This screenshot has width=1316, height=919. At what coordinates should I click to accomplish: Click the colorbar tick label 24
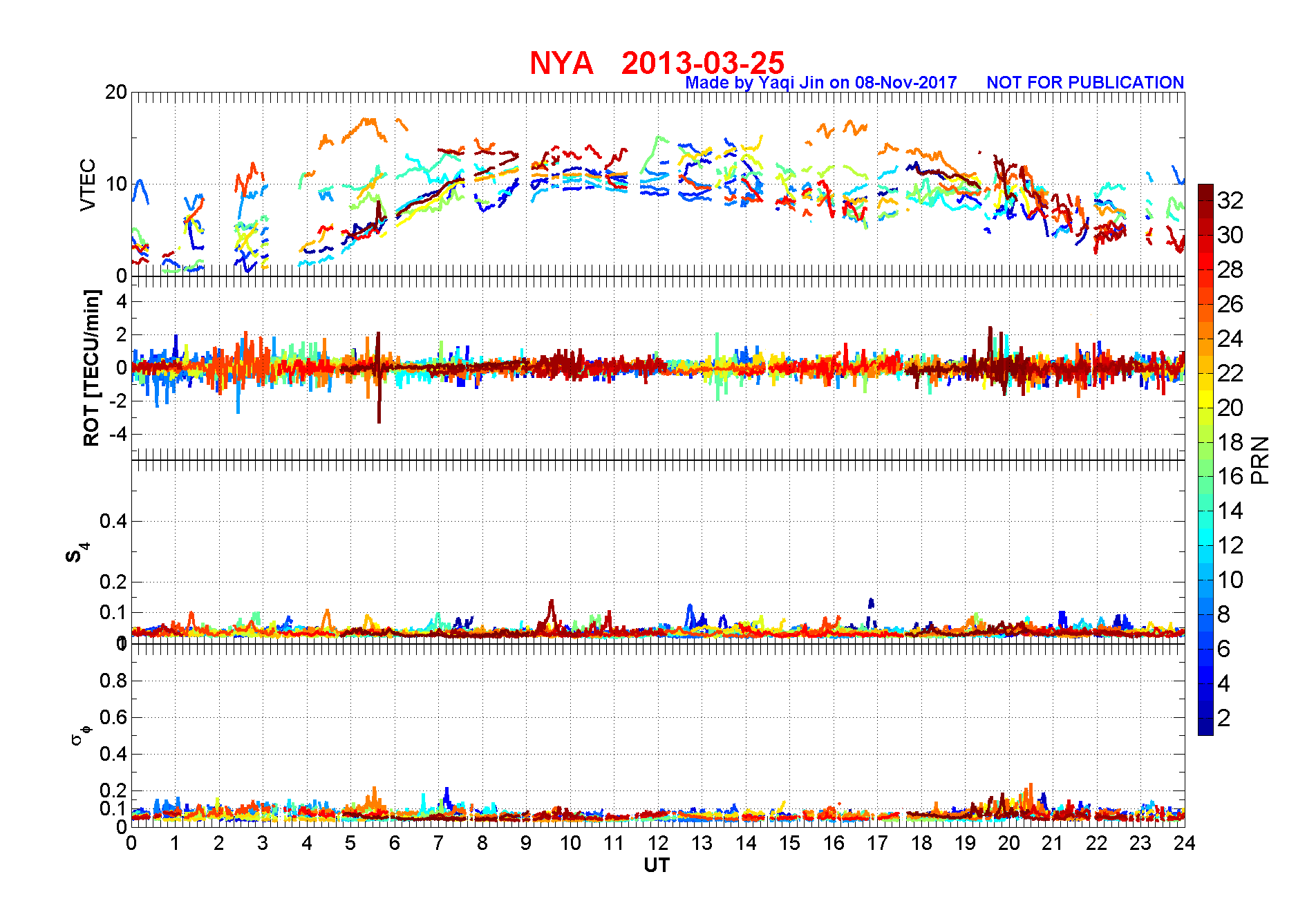pos(1230,339)
